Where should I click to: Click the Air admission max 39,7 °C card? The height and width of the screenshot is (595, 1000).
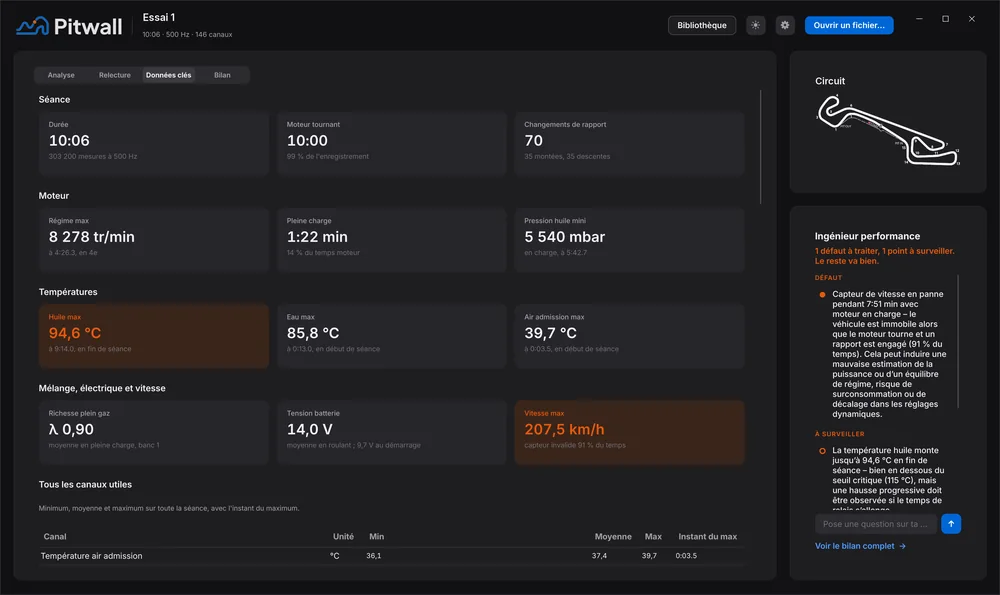629,336
